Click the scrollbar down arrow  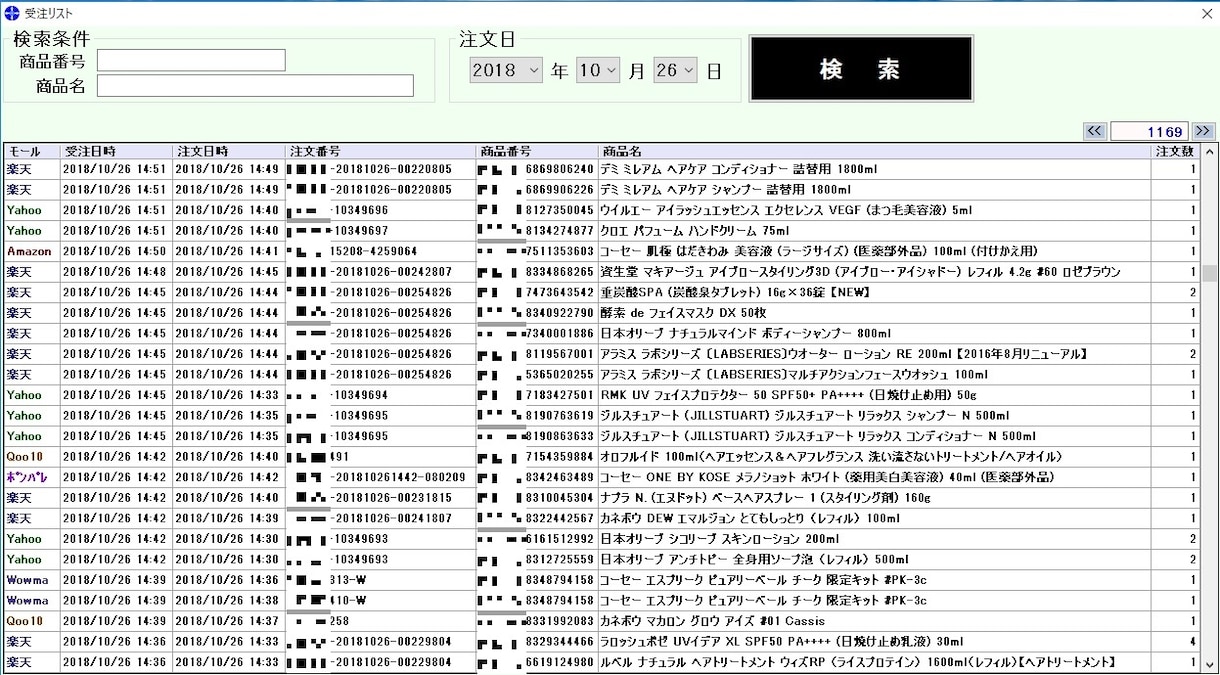pyautogui.click(x=1209, y=664)
